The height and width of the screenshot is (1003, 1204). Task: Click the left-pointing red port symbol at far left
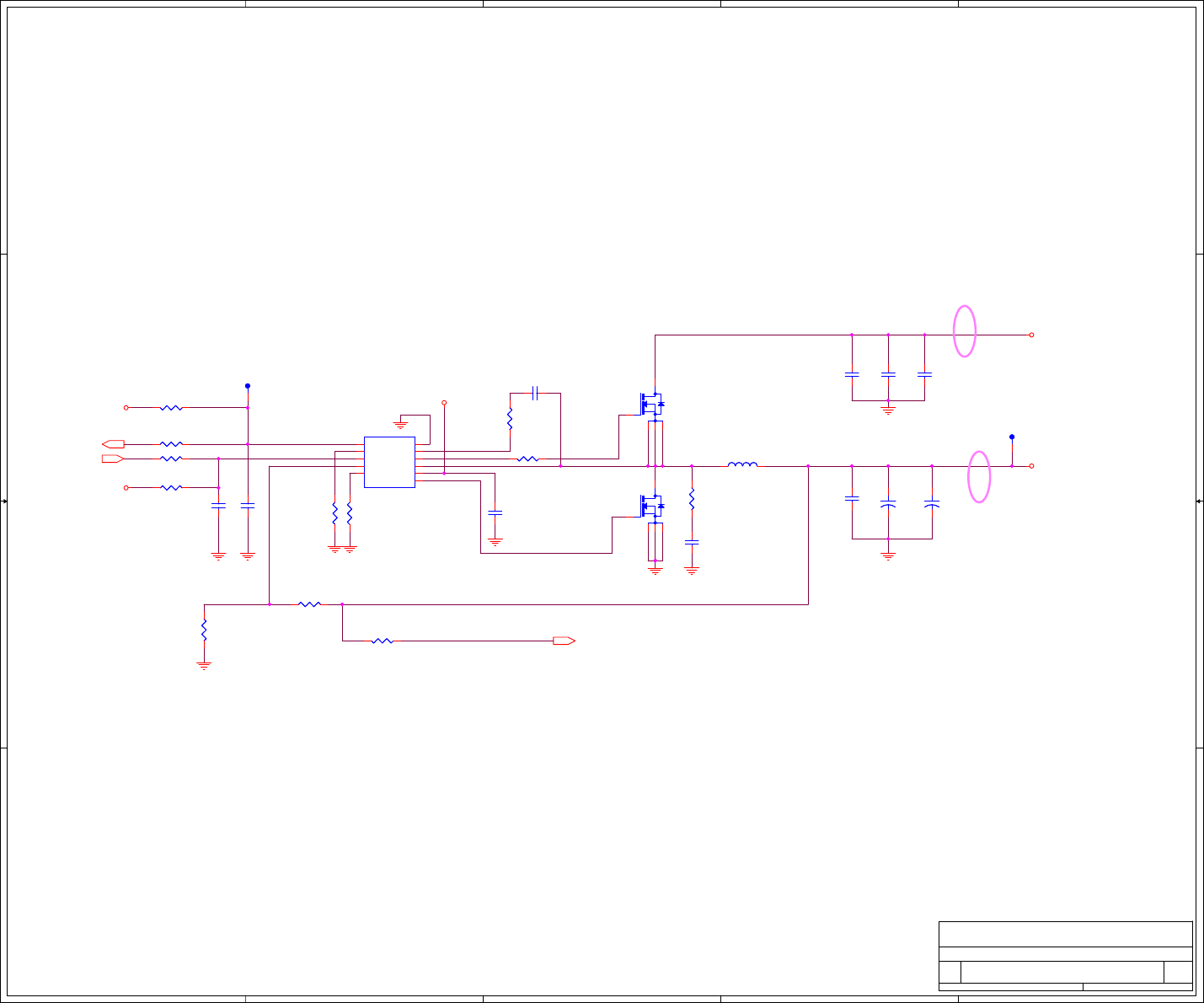click(x=113, y=444)
